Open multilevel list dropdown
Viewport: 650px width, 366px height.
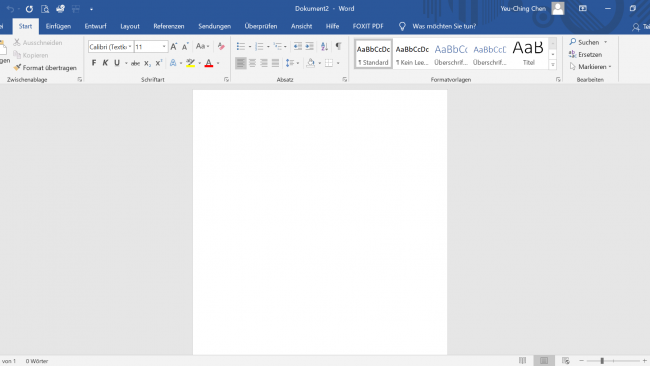[285, 47]
